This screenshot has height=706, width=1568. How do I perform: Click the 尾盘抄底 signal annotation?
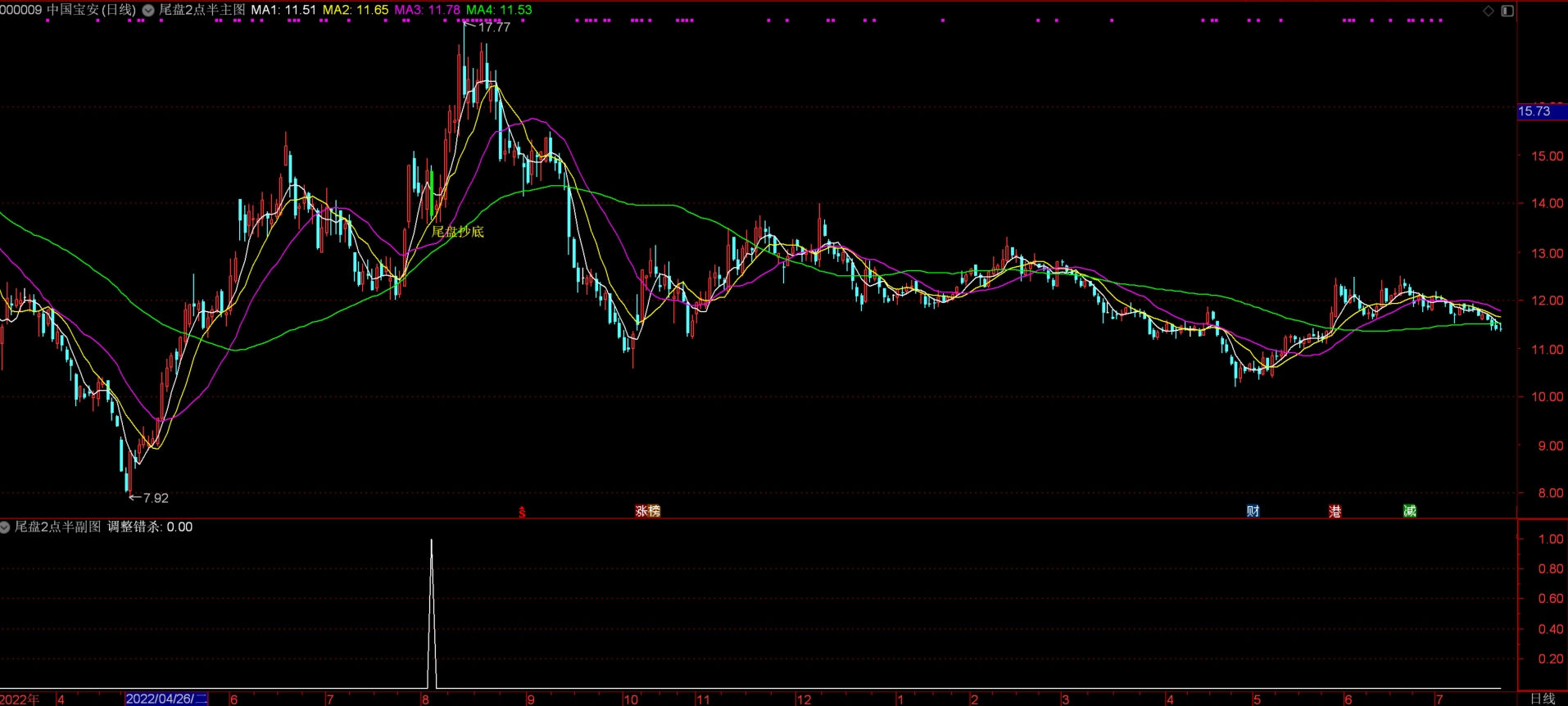(x=458, y=232)
